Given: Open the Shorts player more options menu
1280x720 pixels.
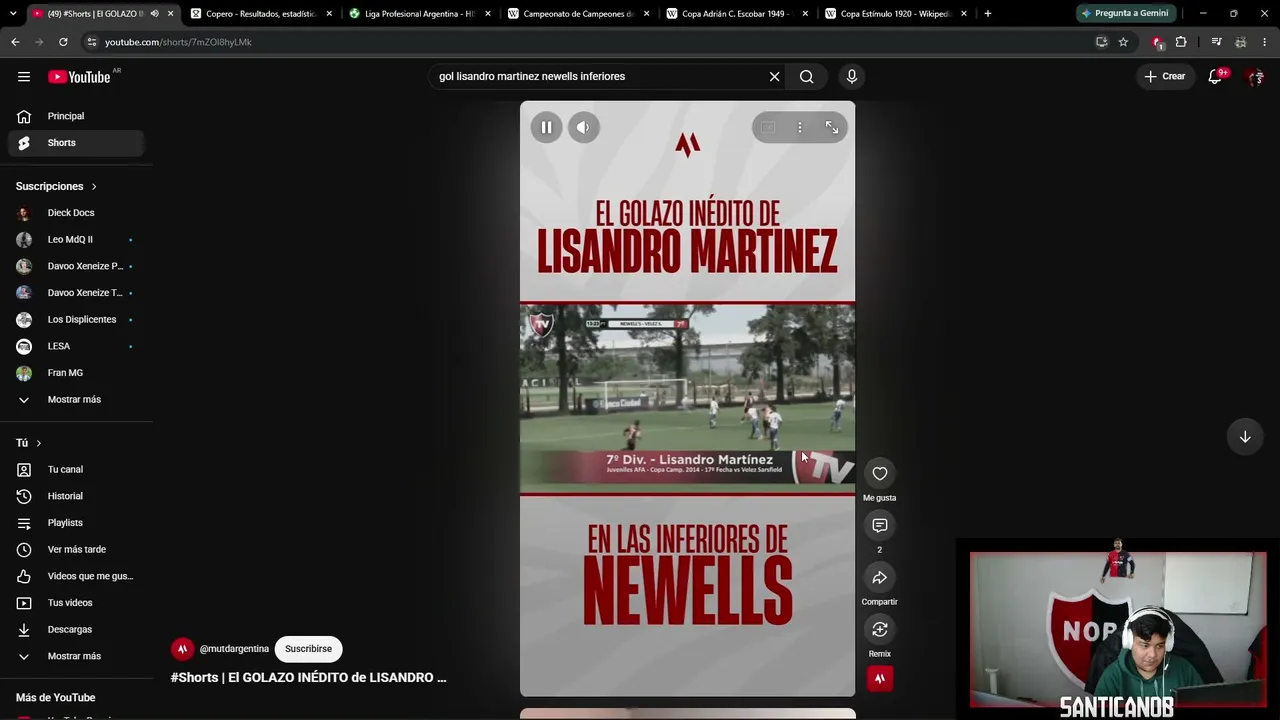Looking at the screenshot, I should [800, 127].
